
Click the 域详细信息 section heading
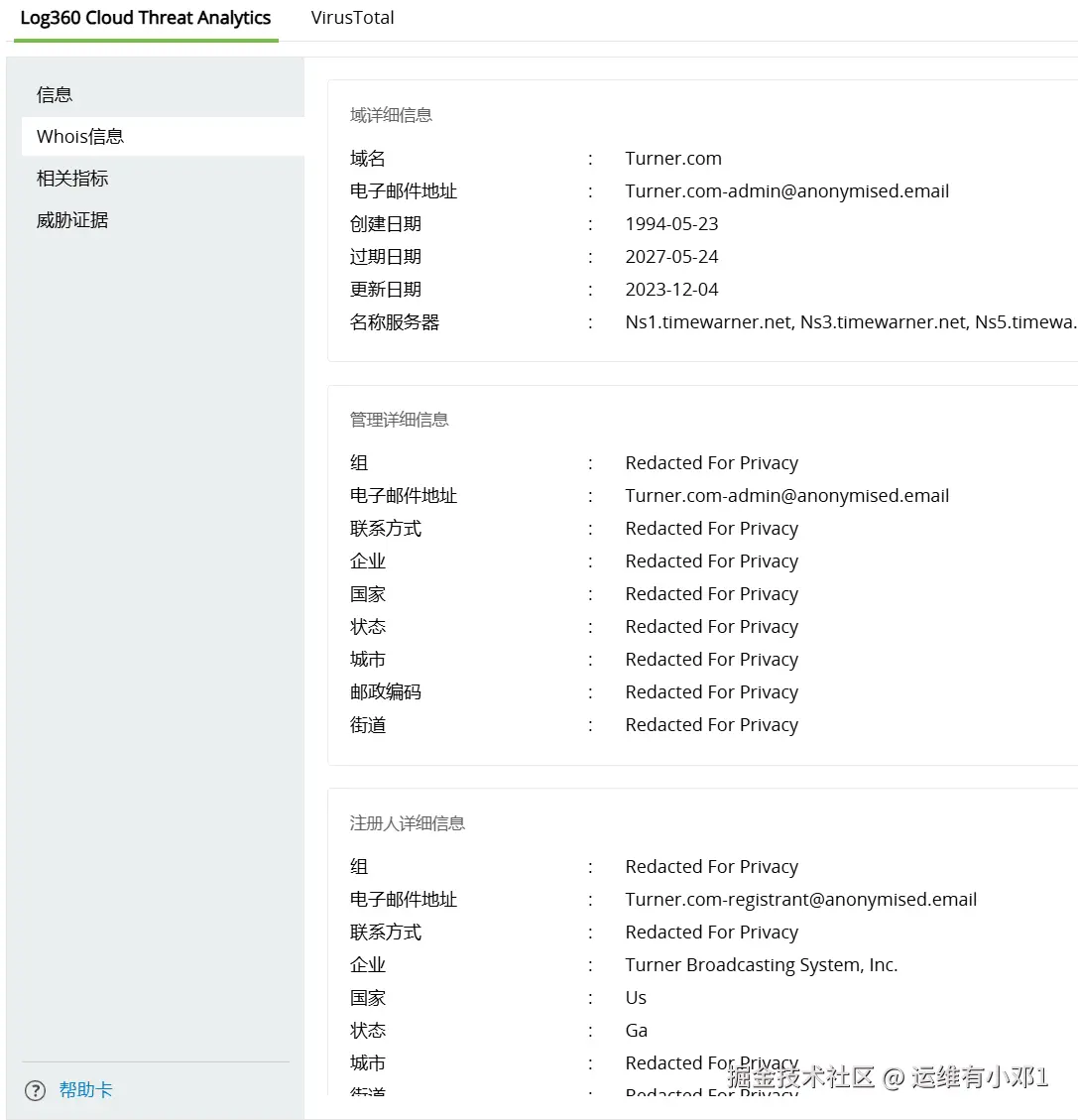[391, 115]
